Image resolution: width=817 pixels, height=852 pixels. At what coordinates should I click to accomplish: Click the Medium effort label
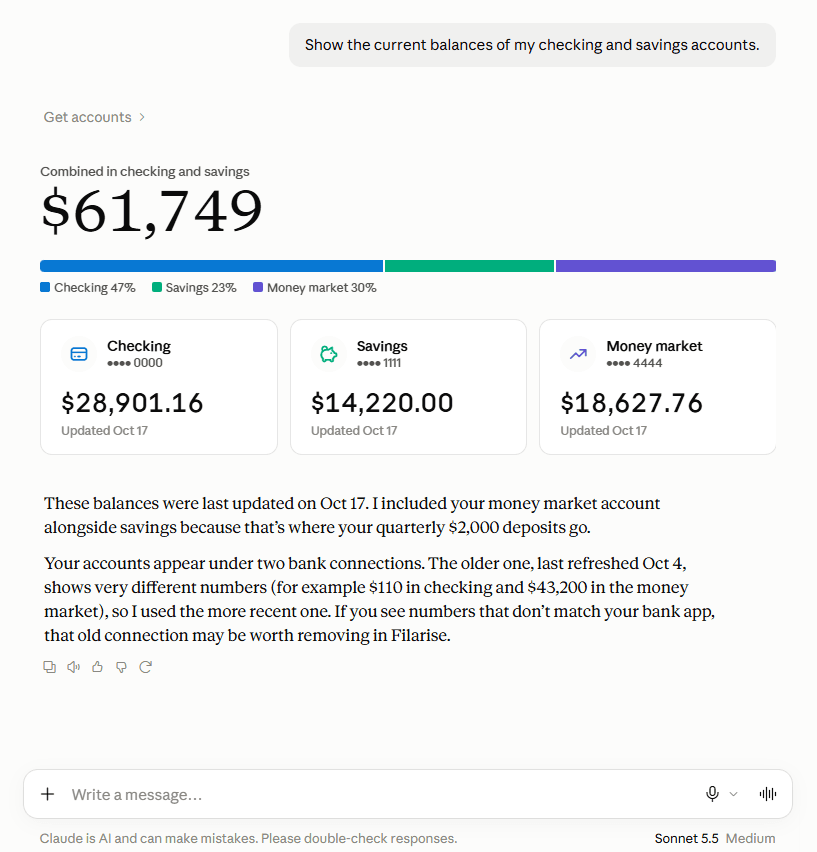(x=750, y=838)
